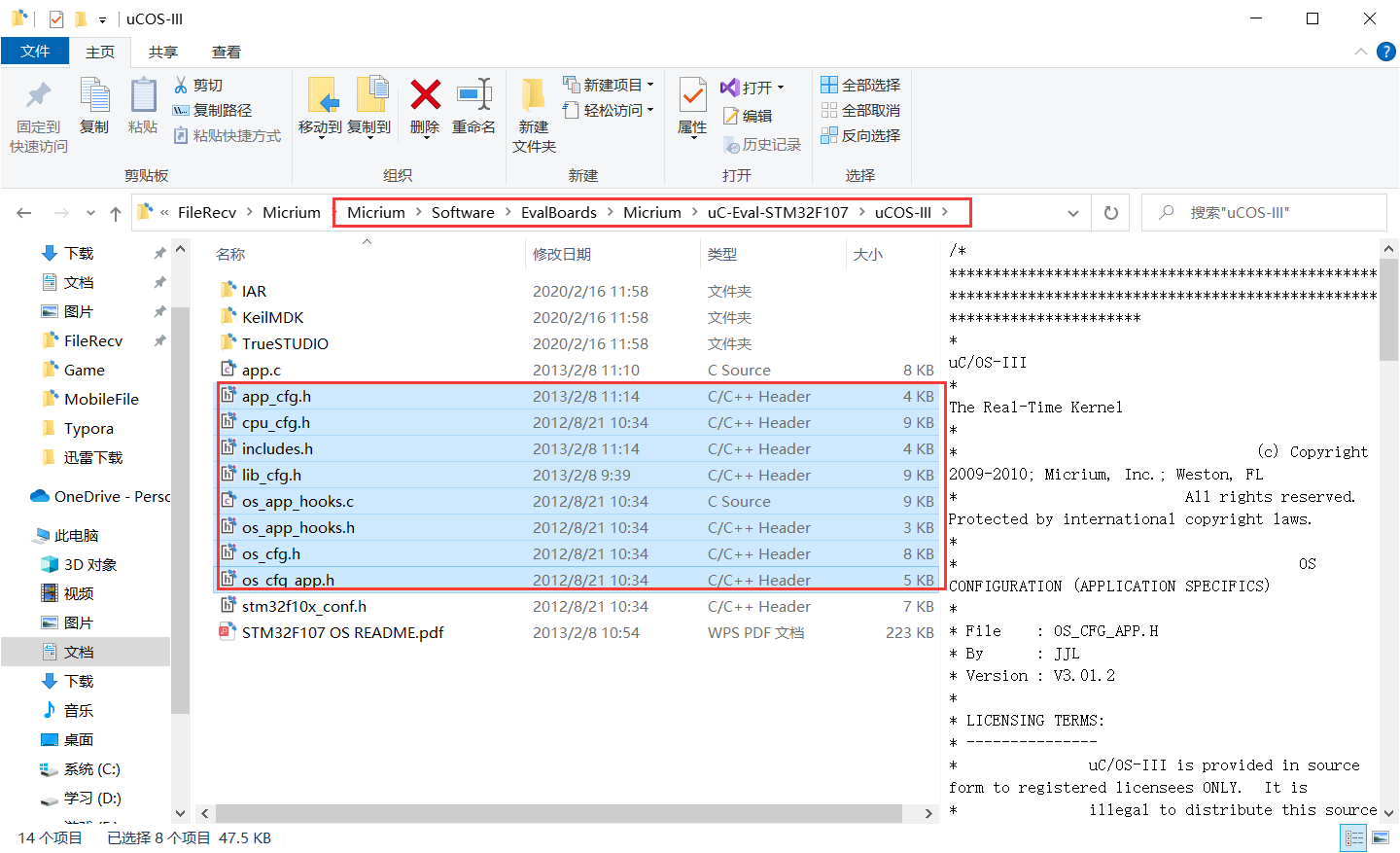
Task: Select This PC (此电脑) in navigation pane
Action: pyautogui.click(x=67, y=535)
